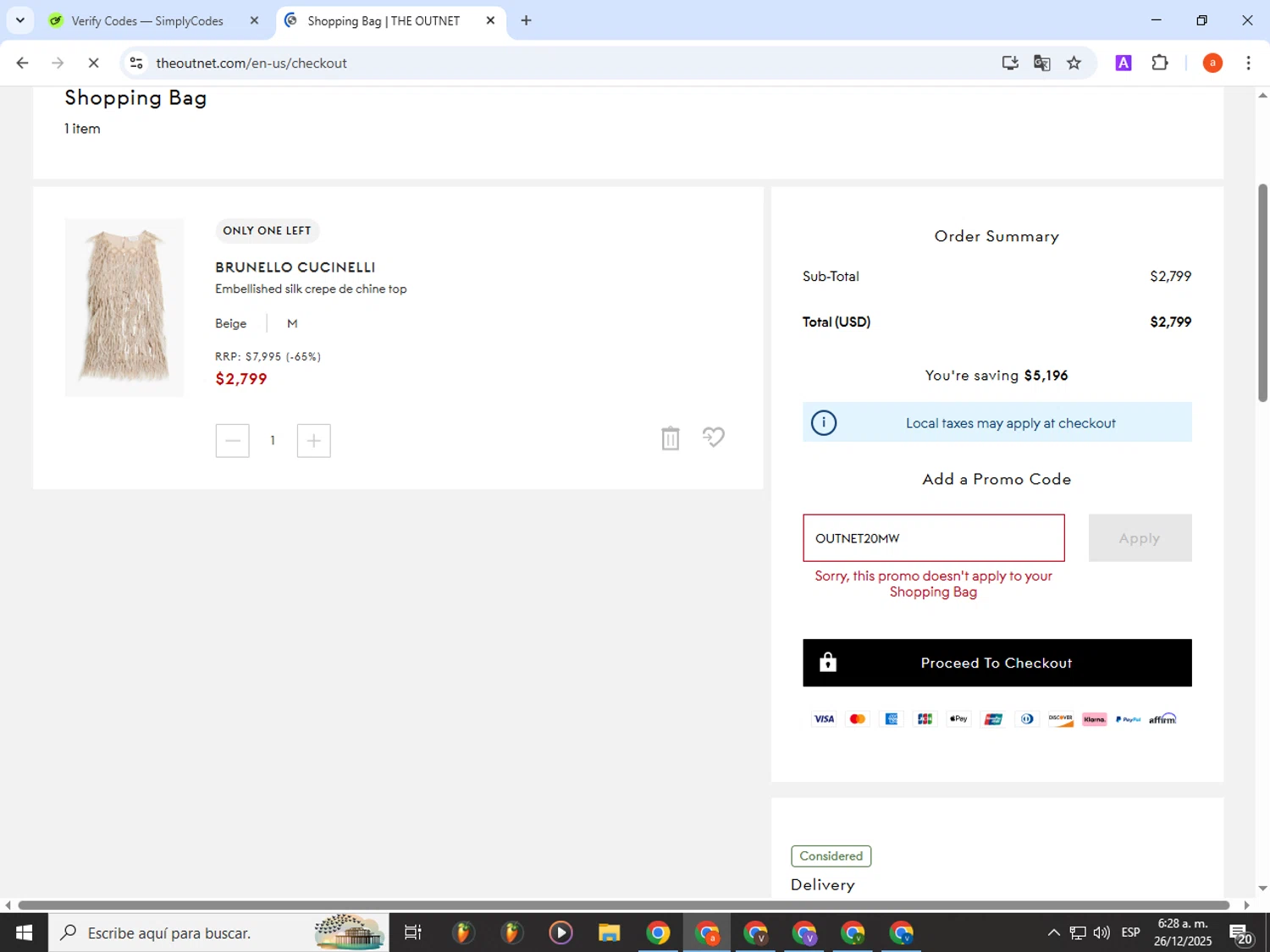Open the volume control in tray
Viewport: 1270px width, 952px height.
(x=1101, y=933)
